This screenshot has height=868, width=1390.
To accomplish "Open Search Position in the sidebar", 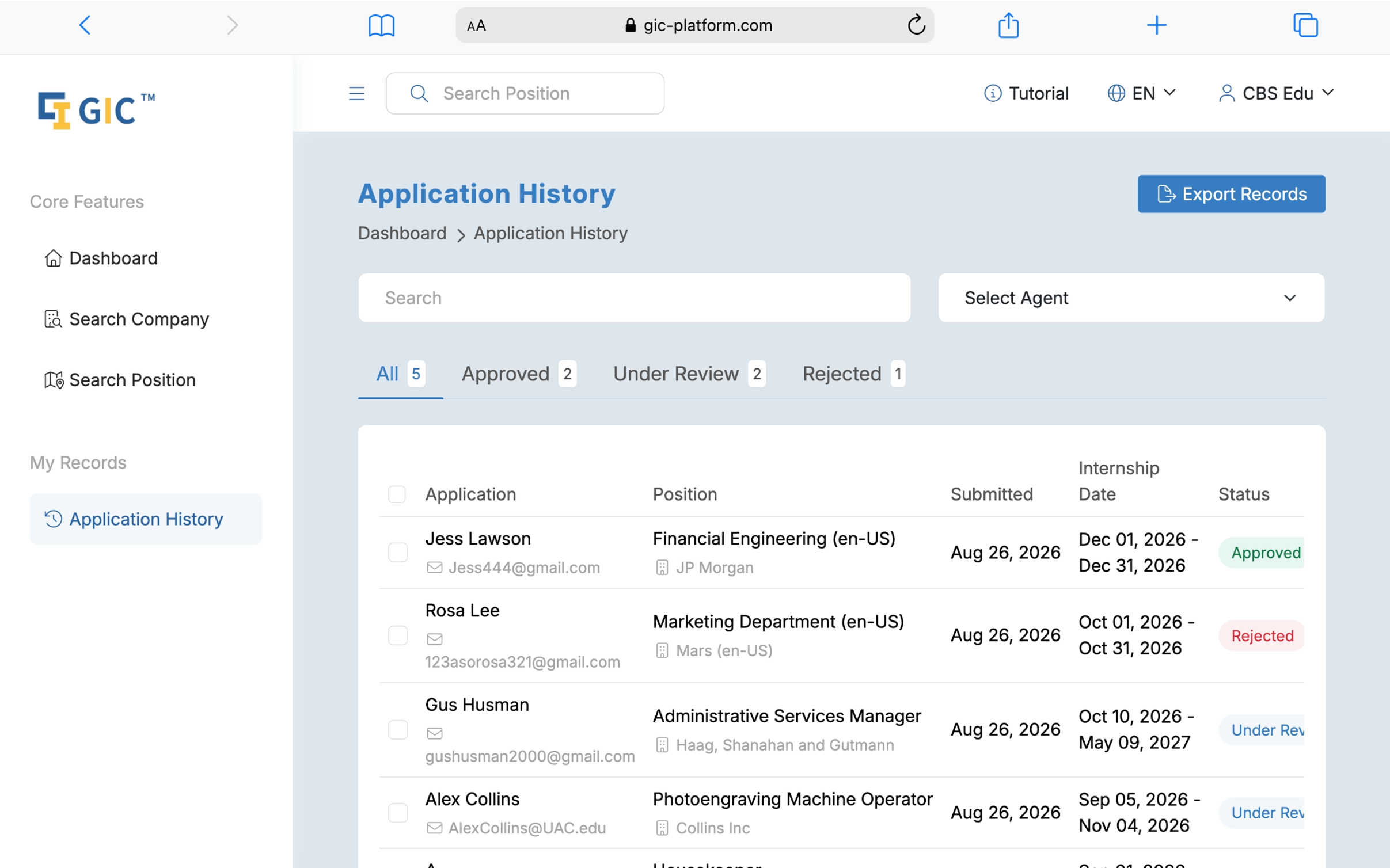I will [x=146, y=380].
